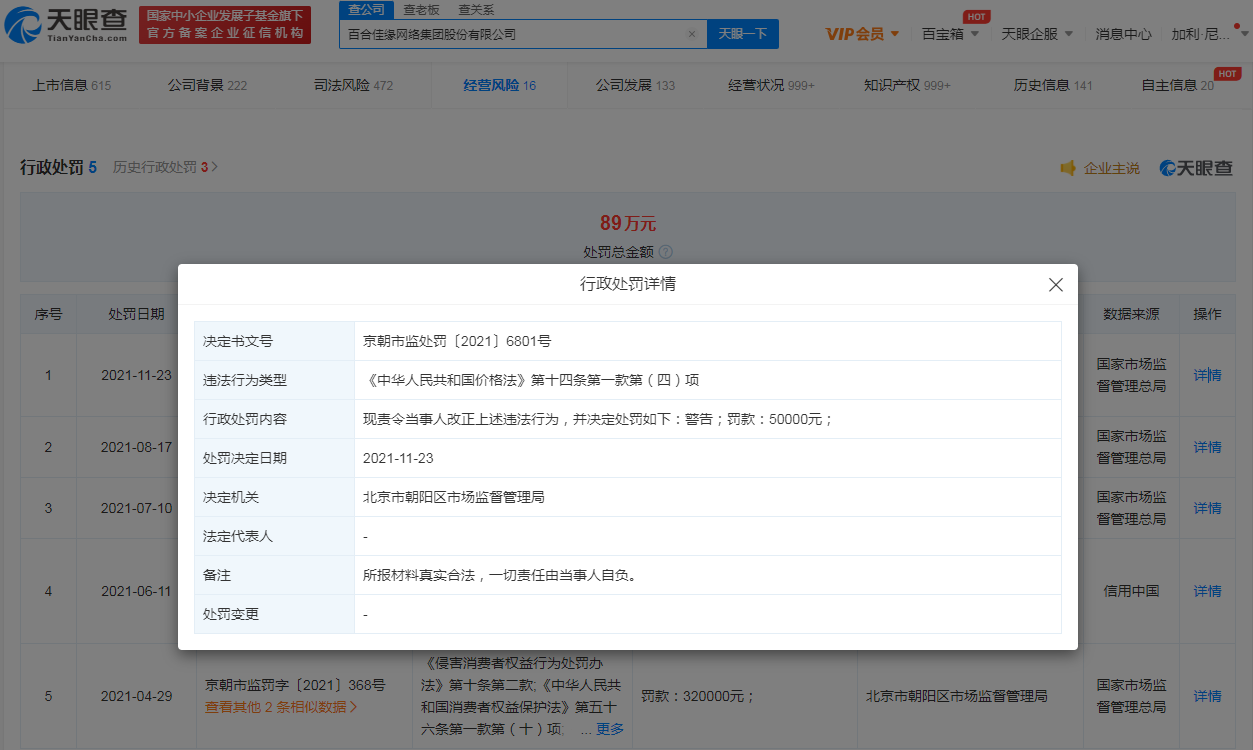Open 详情 for the 2021-08-17 penalty row
The width and height of the screenshot is (1253, 750).
[1207, 447]
